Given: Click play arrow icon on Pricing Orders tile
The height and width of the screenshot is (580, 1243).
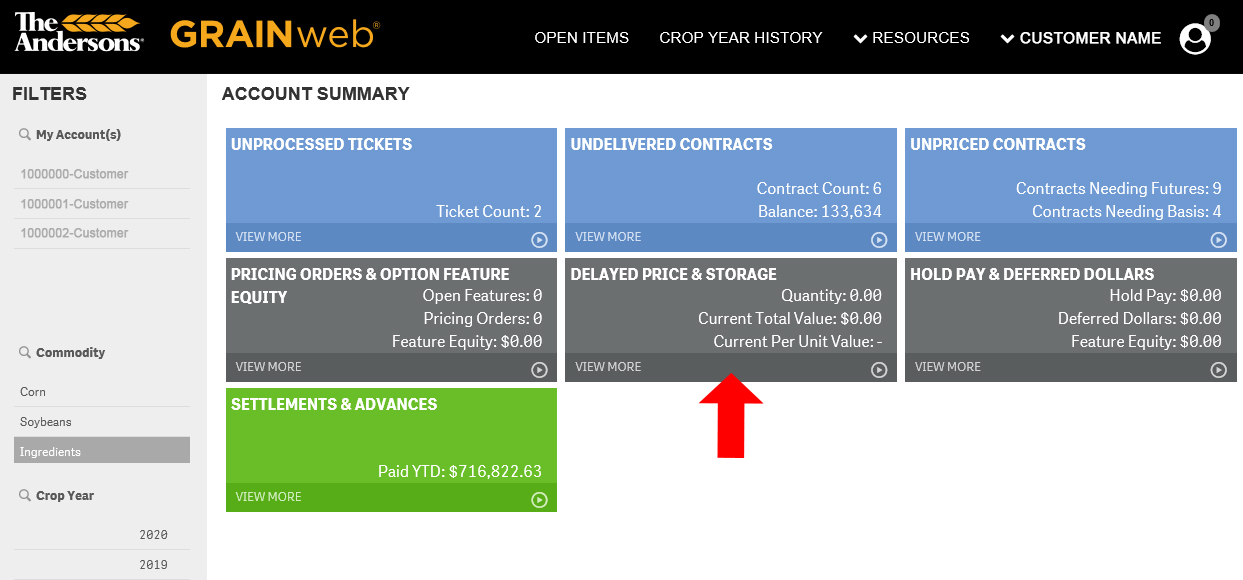Looking at the screenshot, I should click(x=539, y=370).
